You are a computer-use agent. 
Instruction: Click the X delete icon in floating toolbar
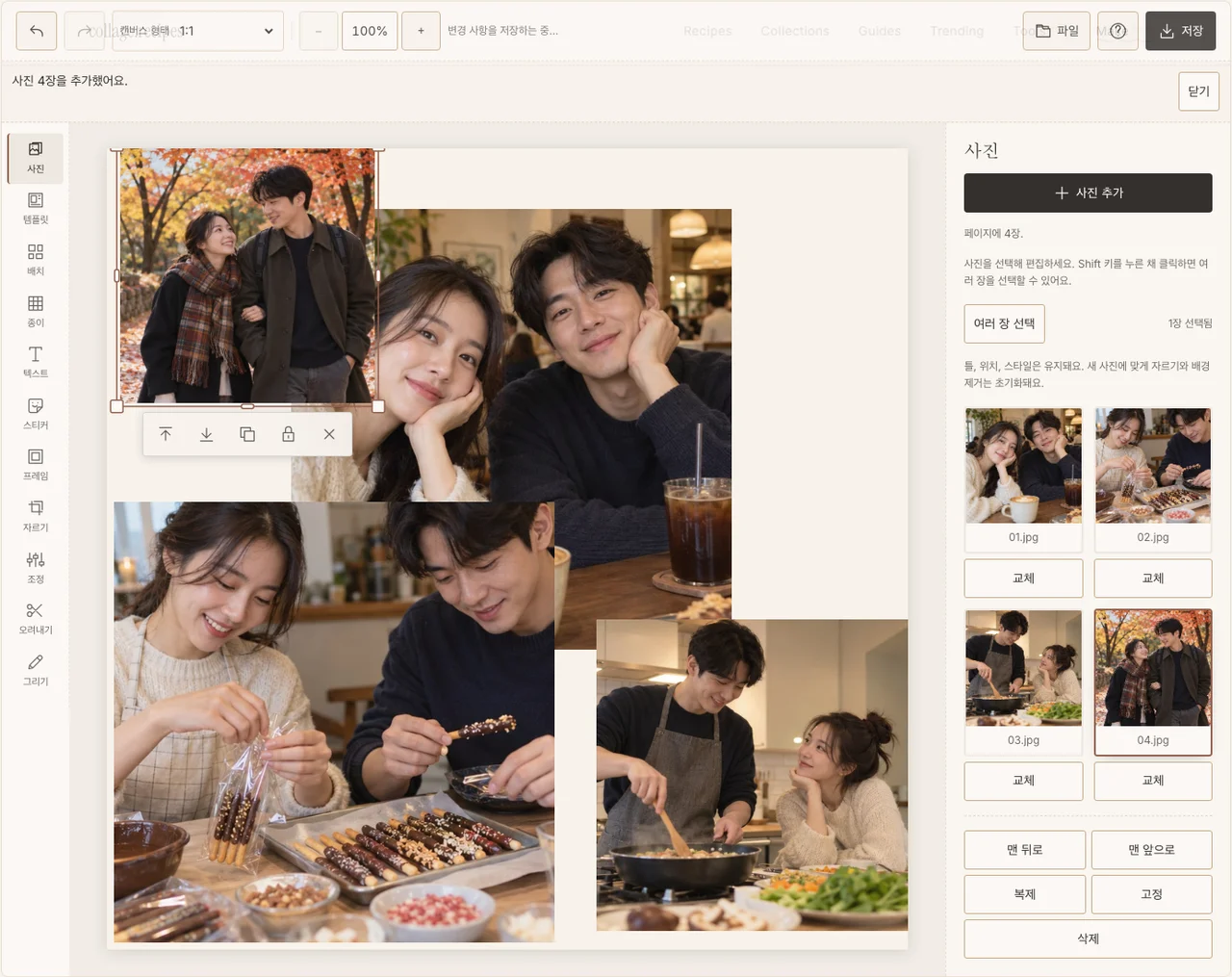tap(329, 434)
